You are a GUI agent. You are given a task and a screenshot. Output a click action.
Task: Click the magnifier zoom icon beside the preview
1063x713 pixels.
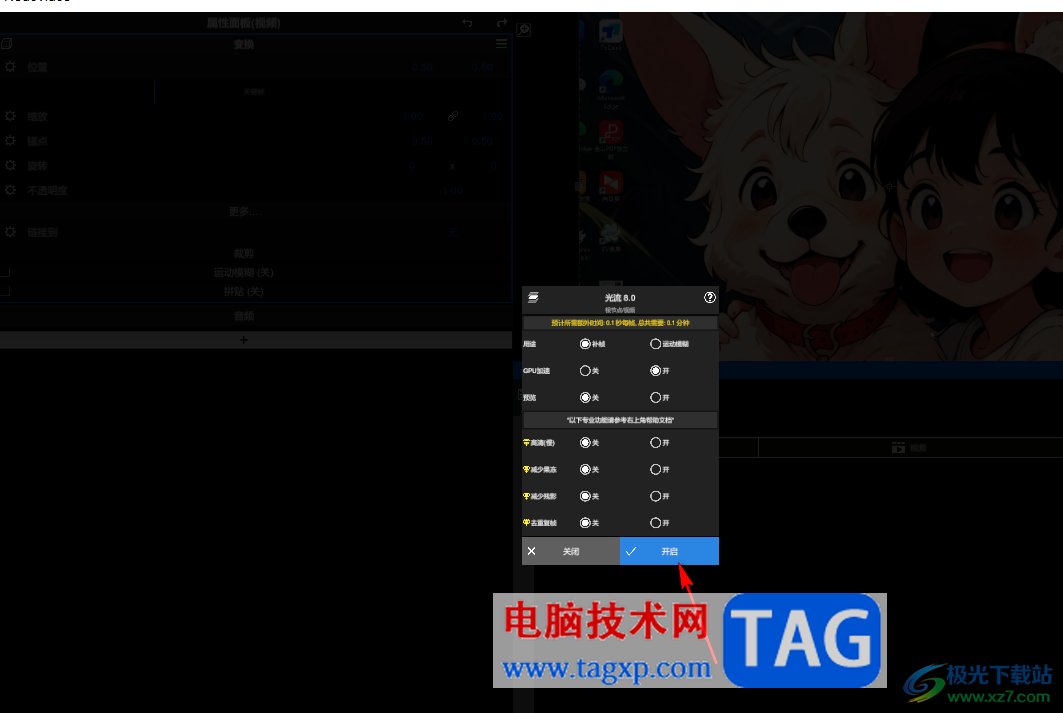pyautogui.click(x=523, y=30)
